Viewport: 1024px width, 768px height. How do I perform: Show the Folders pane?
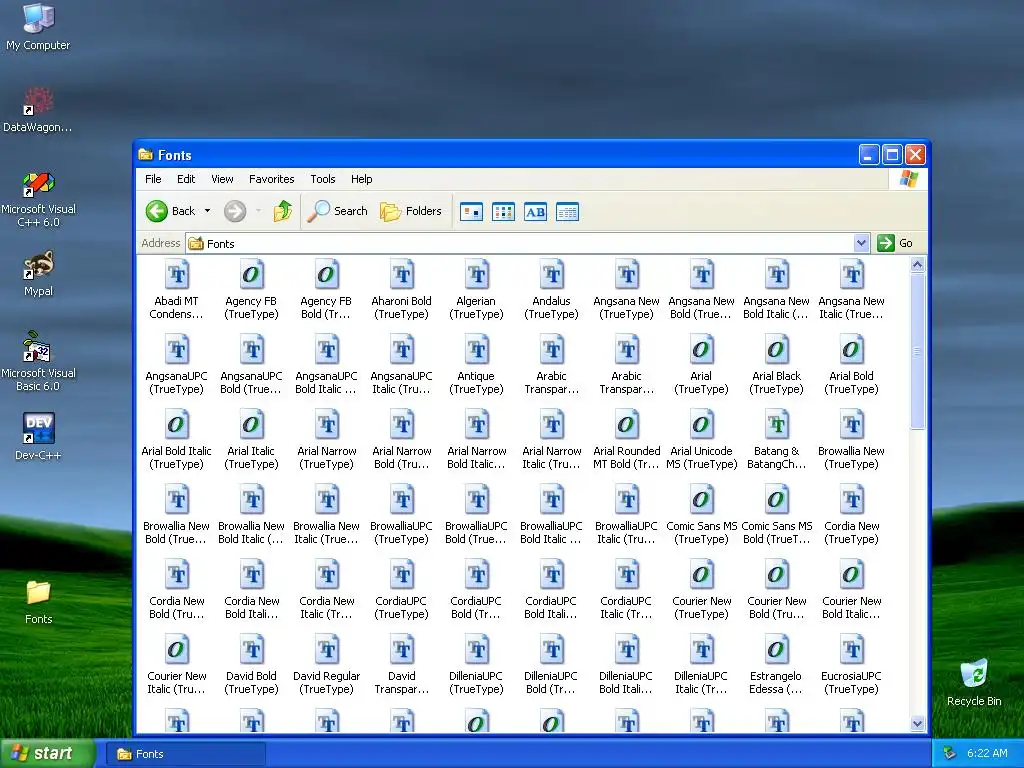point(411,211)
